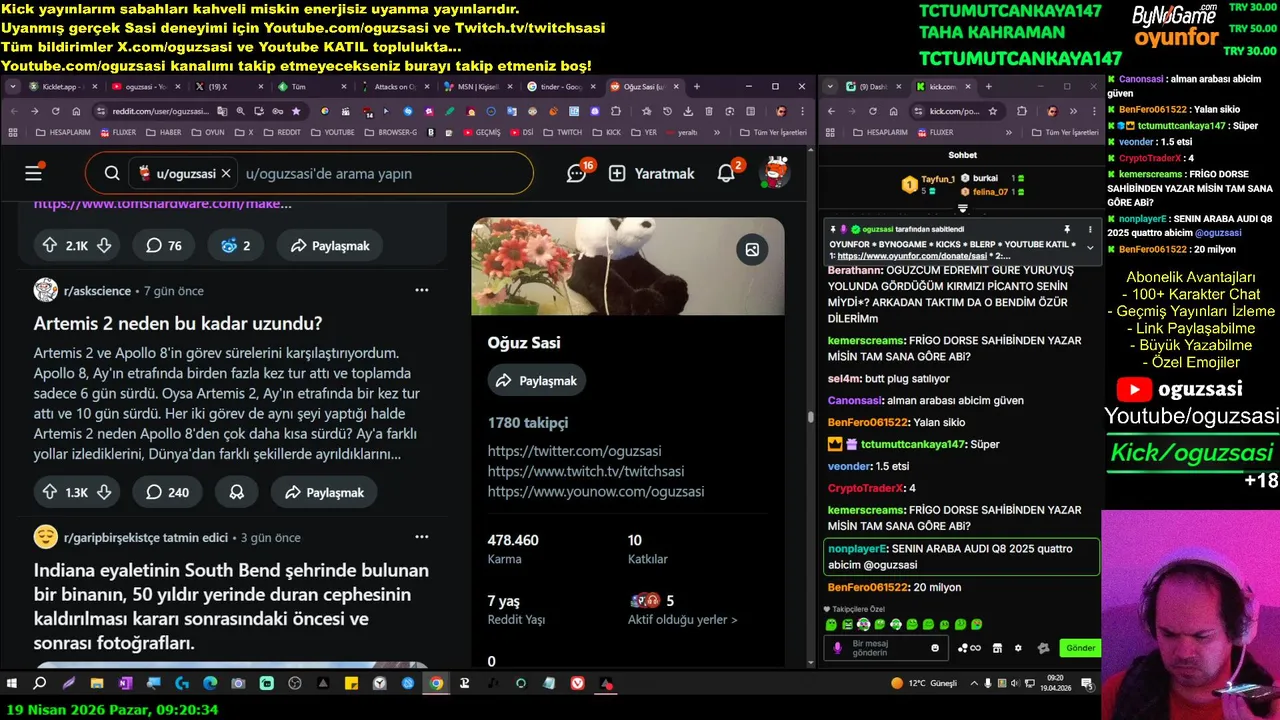
Task: Open Reddit chat messages icon
Action: [576, 173]
